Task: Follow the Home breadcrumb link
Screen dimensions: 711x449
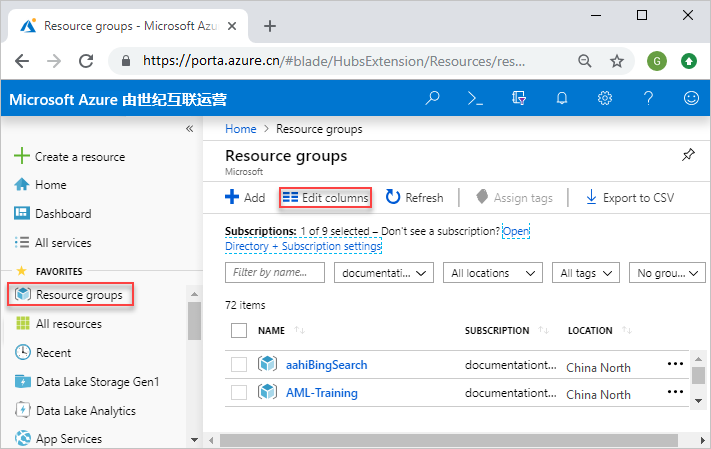Action: [x=240, y=129]
